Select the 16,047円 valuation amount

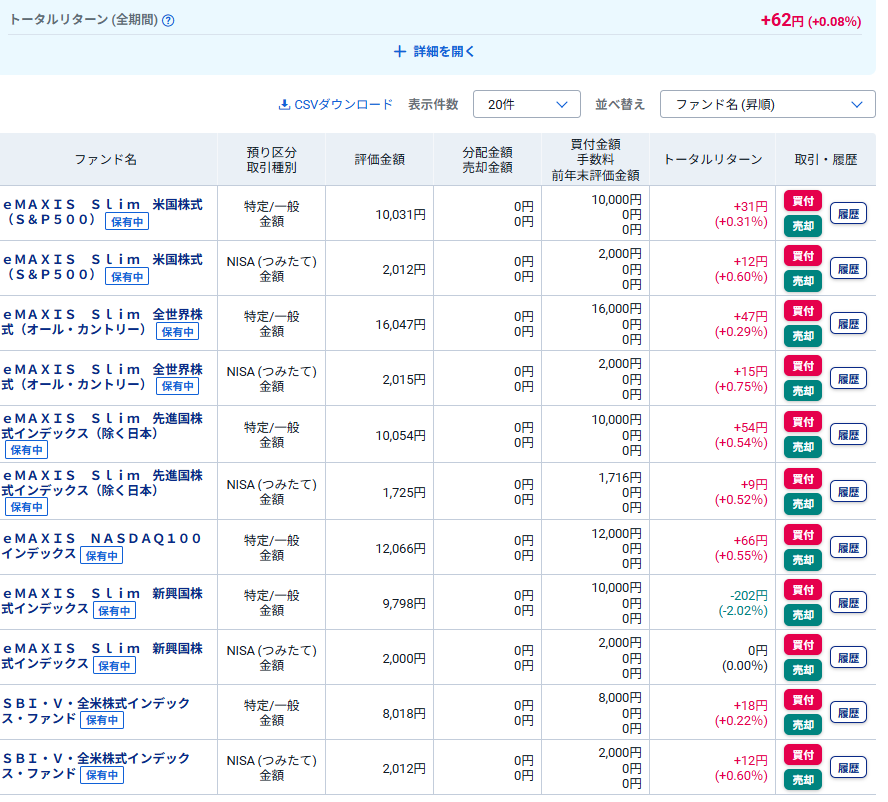(400, 325)
